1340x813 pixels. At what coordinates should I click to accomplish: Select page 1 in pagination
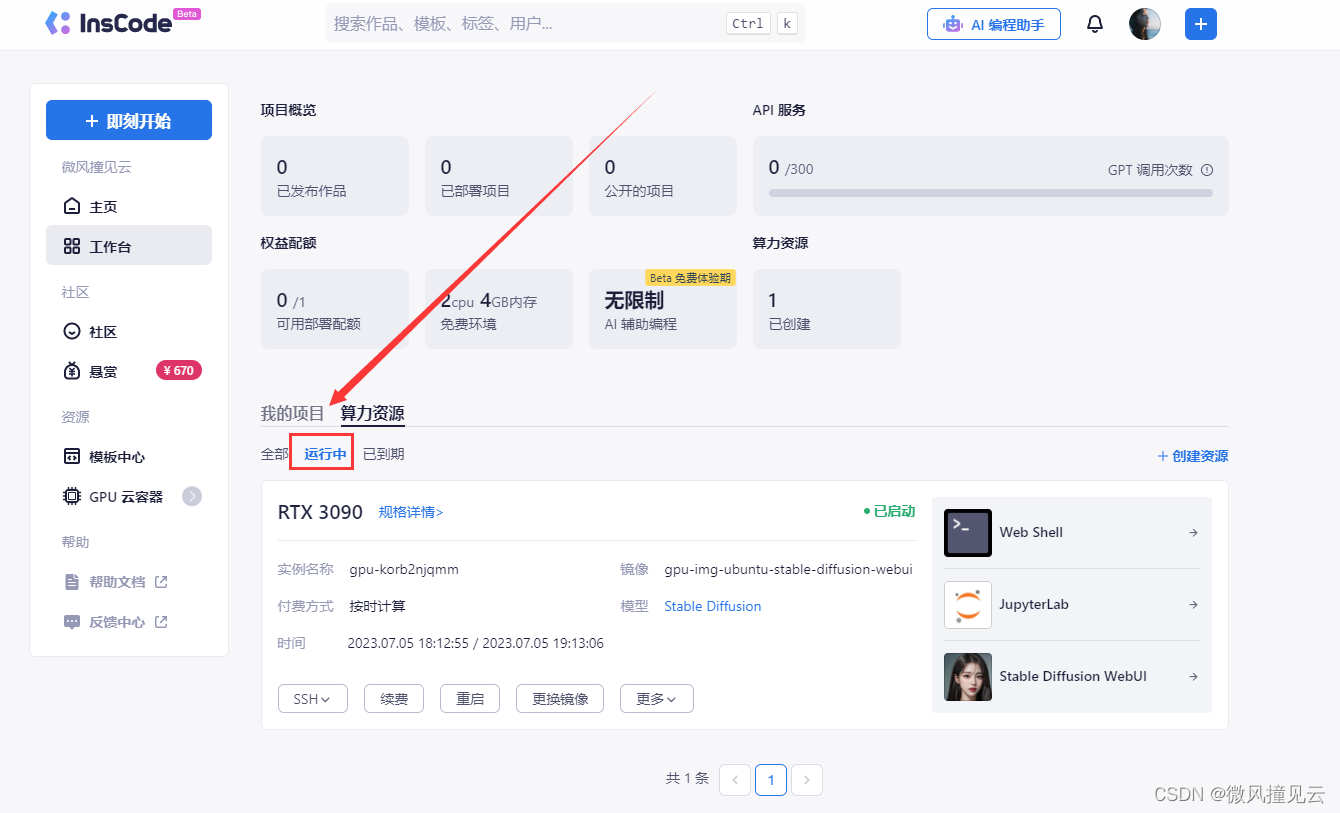[x=771, y=780]
